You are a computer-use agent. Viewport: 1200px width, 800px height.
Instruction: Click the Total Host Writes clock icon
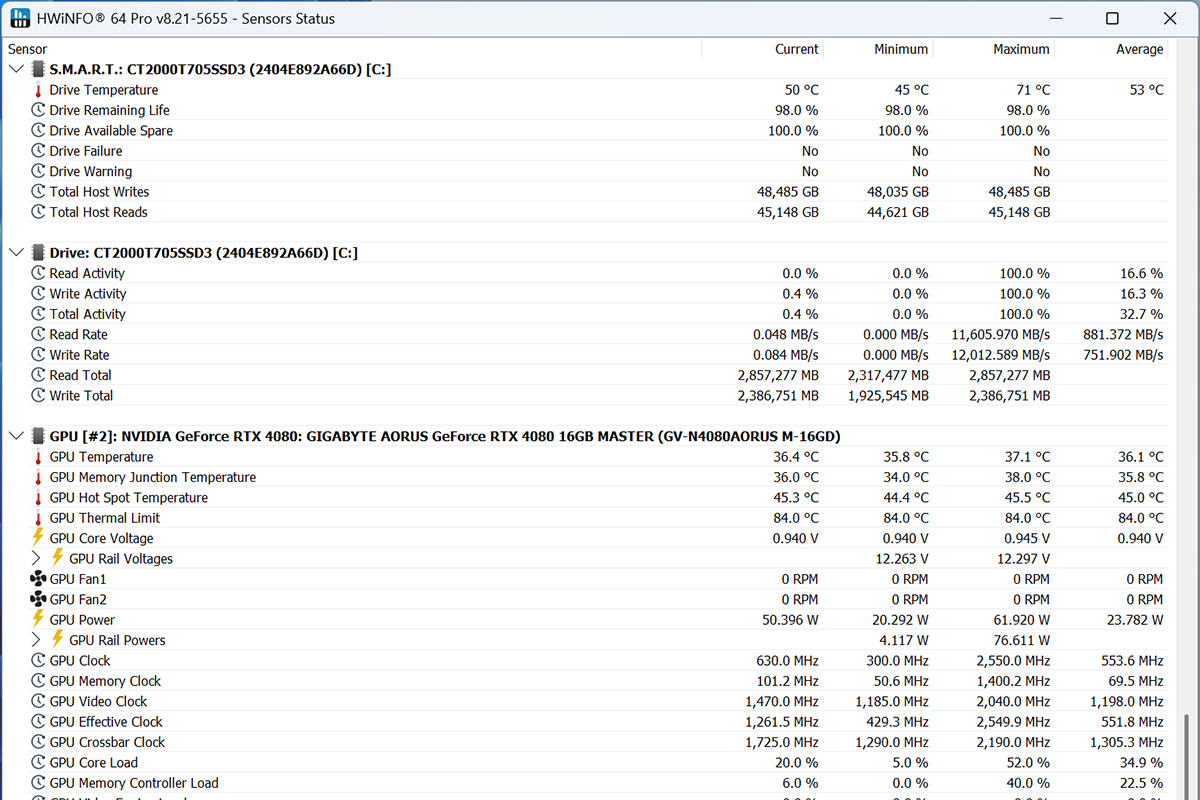click(x=39, y=192)
